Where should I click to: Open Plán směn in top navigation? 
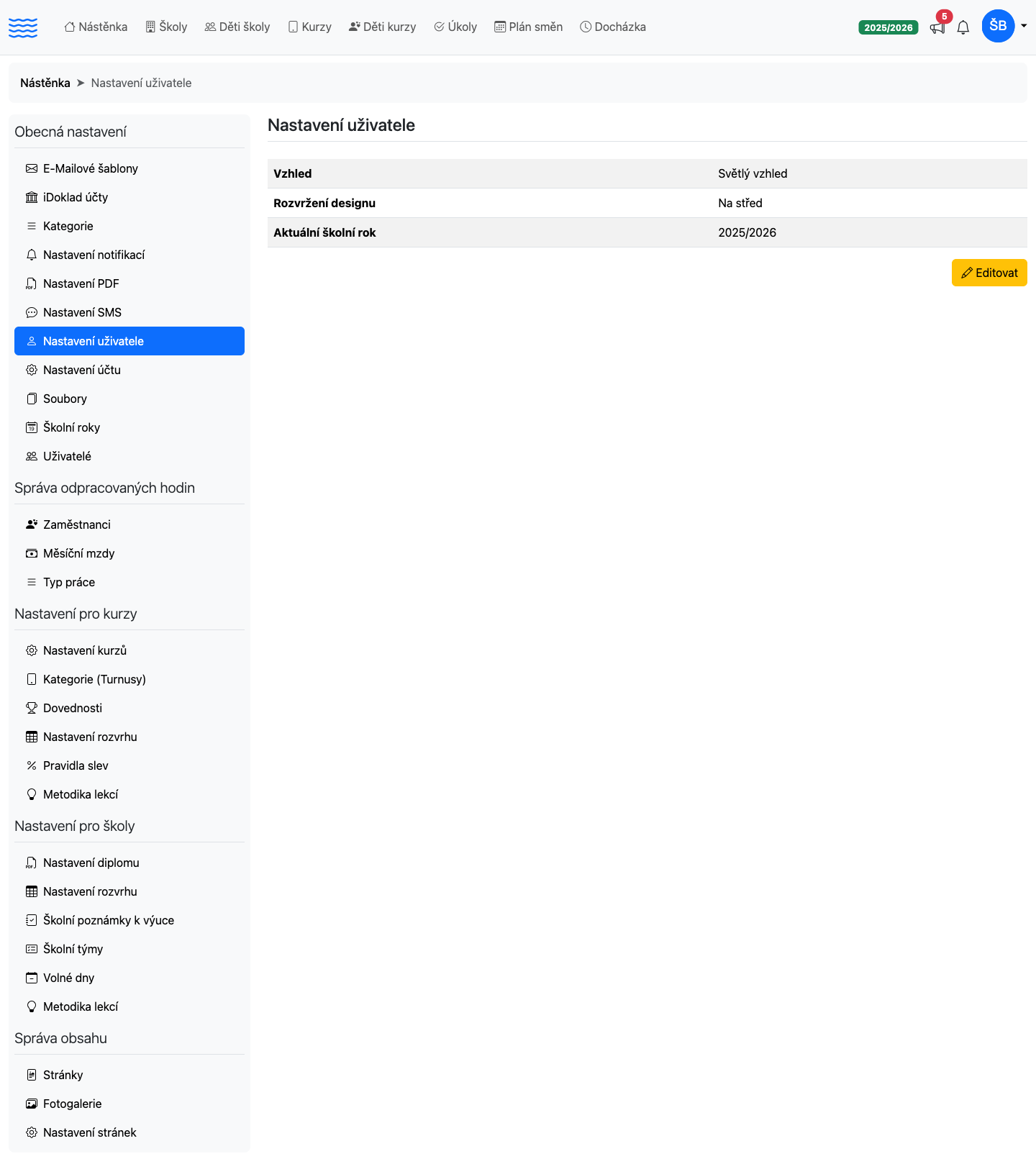(529, 27)
